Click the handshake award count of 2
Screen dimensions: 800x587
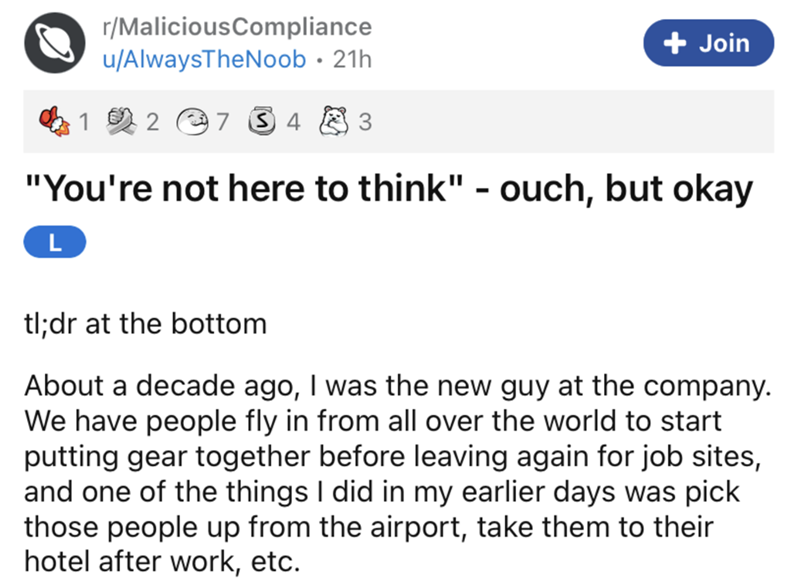point(152,124)
